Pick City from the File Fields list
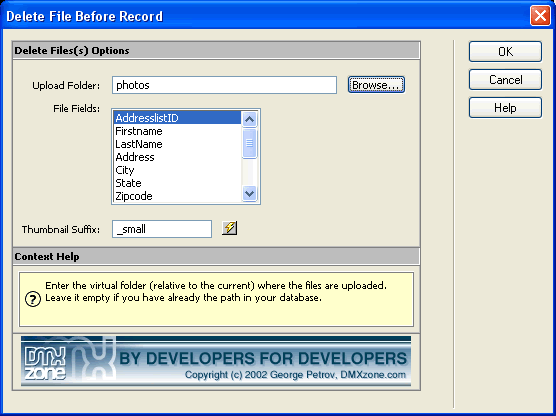Image resolution: width=556 pixels, height=416 pixels. 177,170
